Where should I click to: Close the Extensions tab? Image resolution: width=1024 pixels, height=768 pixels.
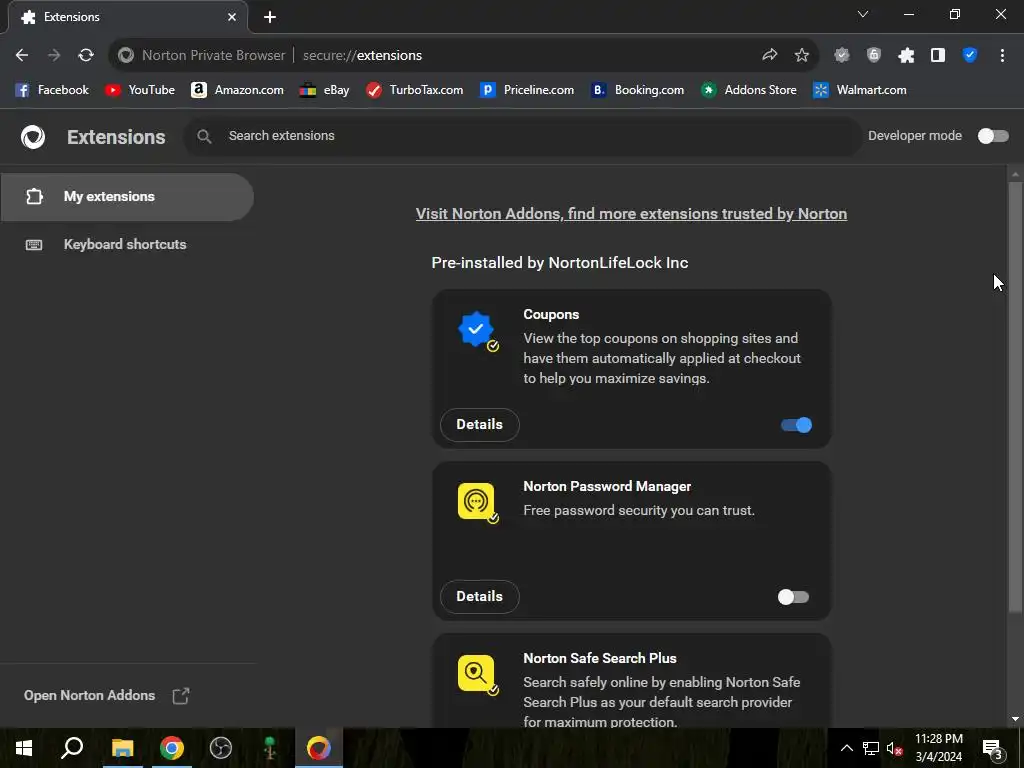pyautogui.click(x=232, y=17)
